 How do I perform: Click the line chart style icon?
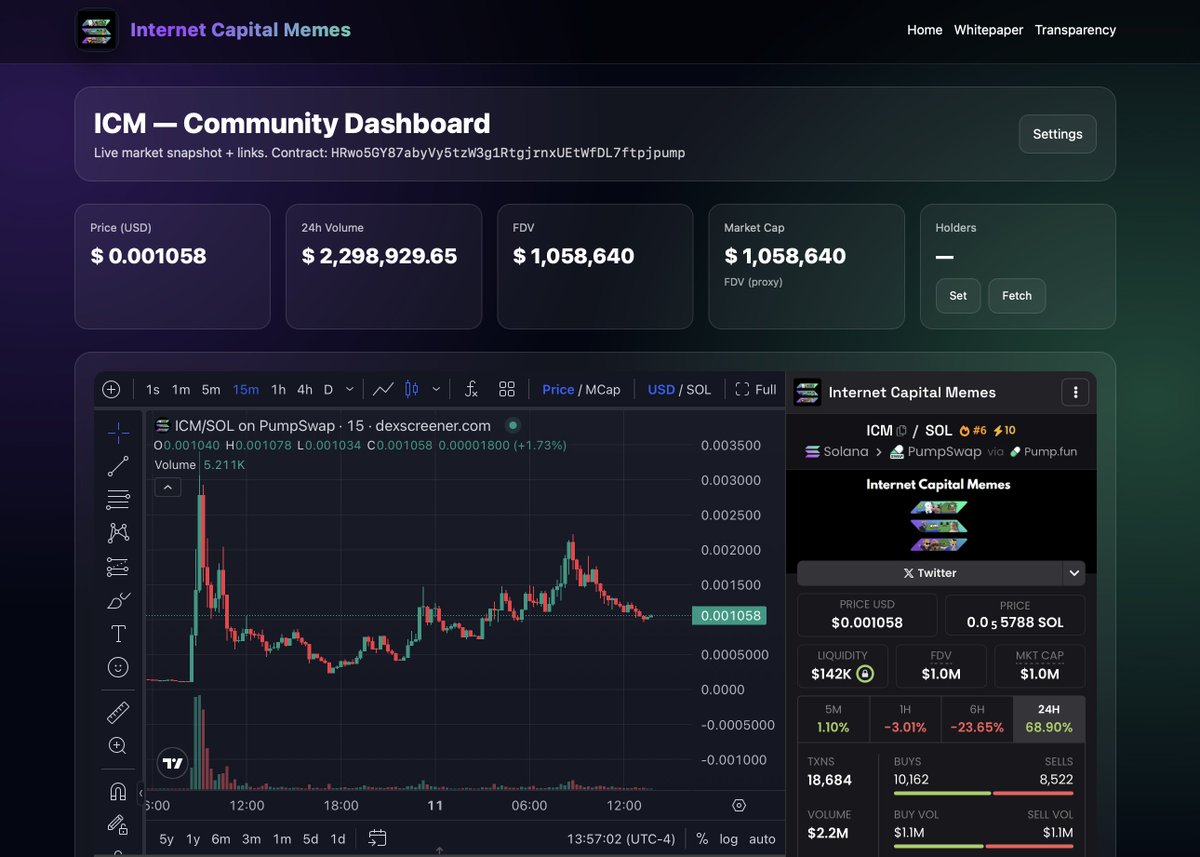click(383, 389)
